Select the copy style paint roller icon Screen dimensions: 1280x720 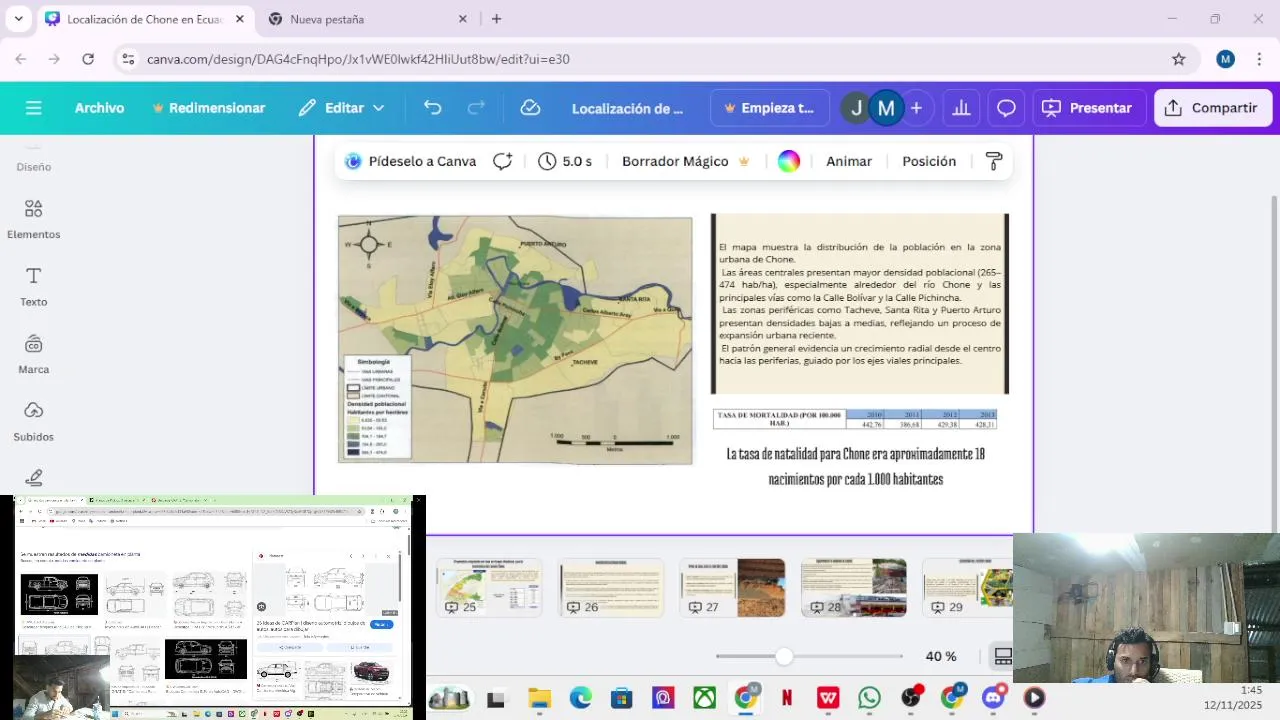tap(994, 161)
